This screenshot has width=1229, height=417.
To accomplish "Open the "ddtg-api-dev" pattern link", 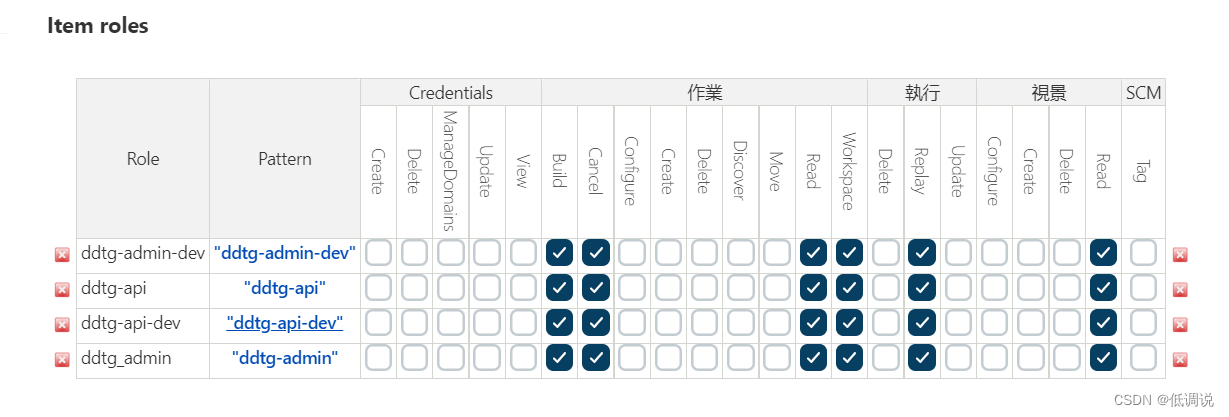I will (x=285, y=323).
